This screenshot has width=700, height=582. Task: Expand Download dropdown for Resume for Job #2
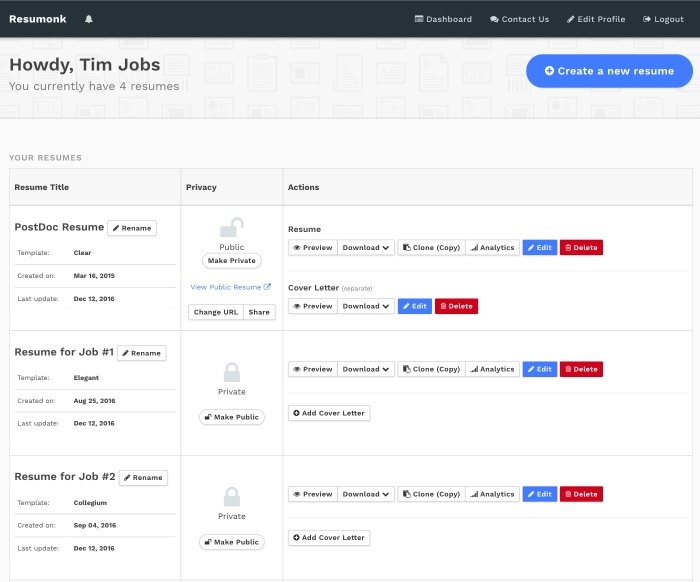(x=366, y=494)
